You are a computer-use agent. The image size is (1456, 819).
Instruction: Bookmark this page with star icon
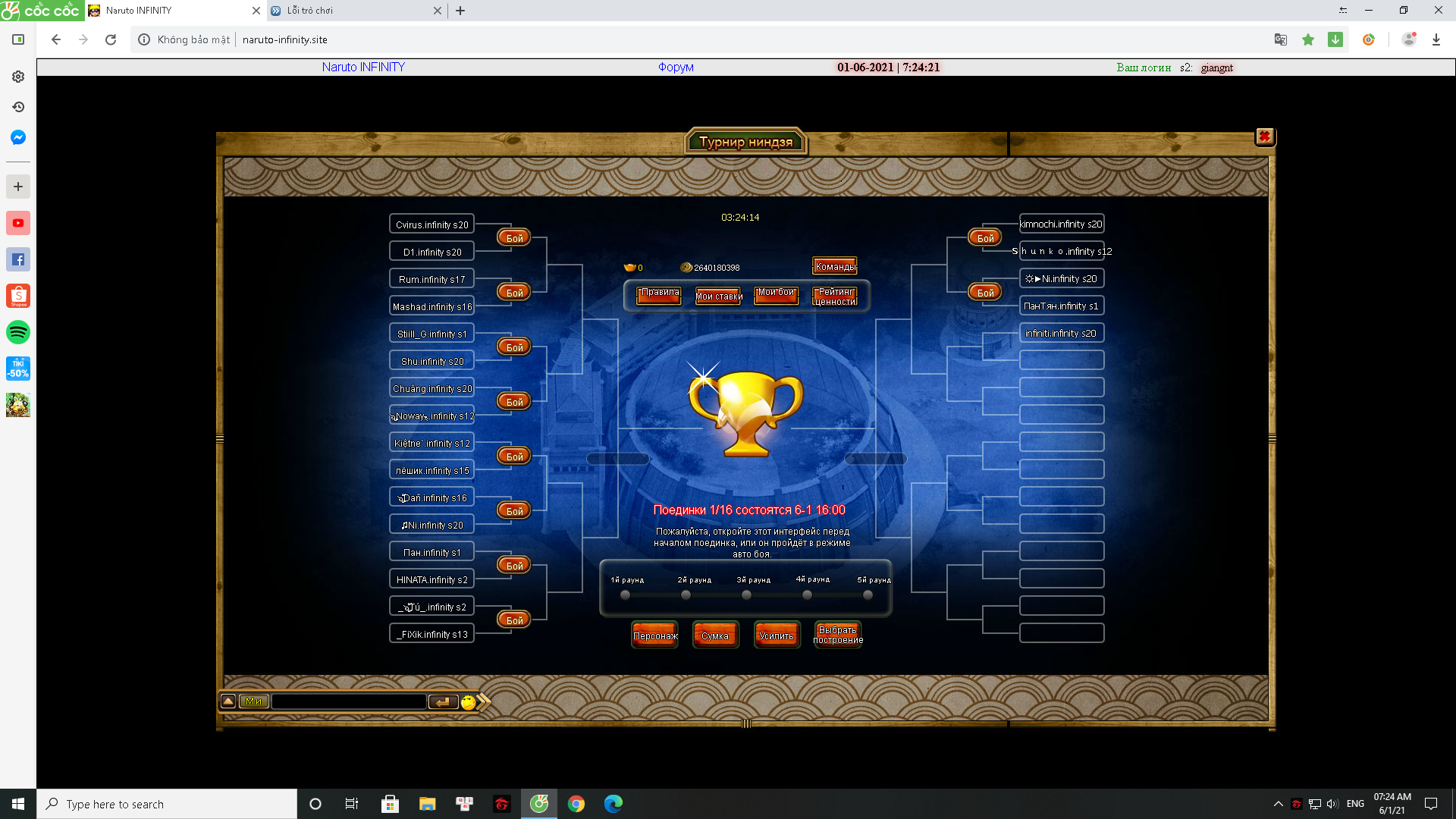point(1308,39)
